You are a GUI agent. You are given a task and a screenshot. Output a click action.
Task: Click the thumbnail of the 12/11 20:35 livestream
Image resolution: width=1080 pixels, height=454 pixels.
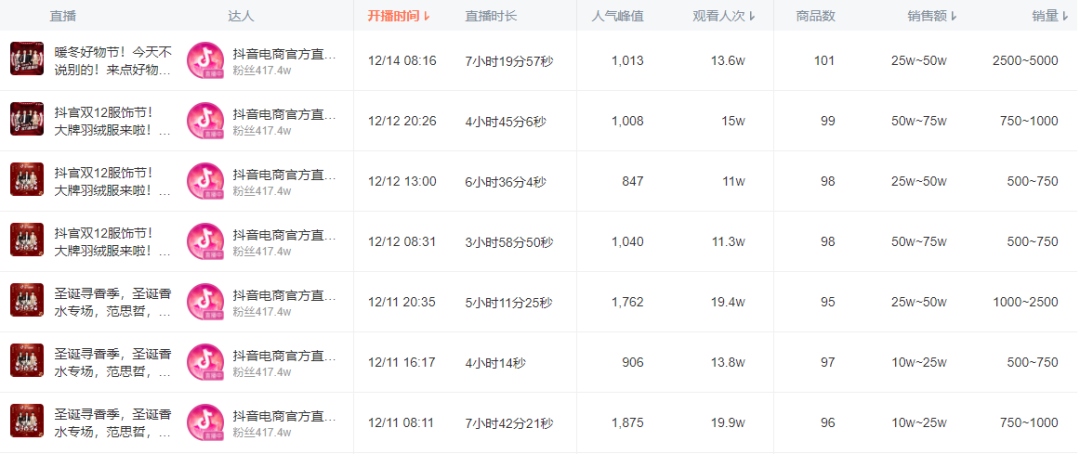click(x=27, y=301)
